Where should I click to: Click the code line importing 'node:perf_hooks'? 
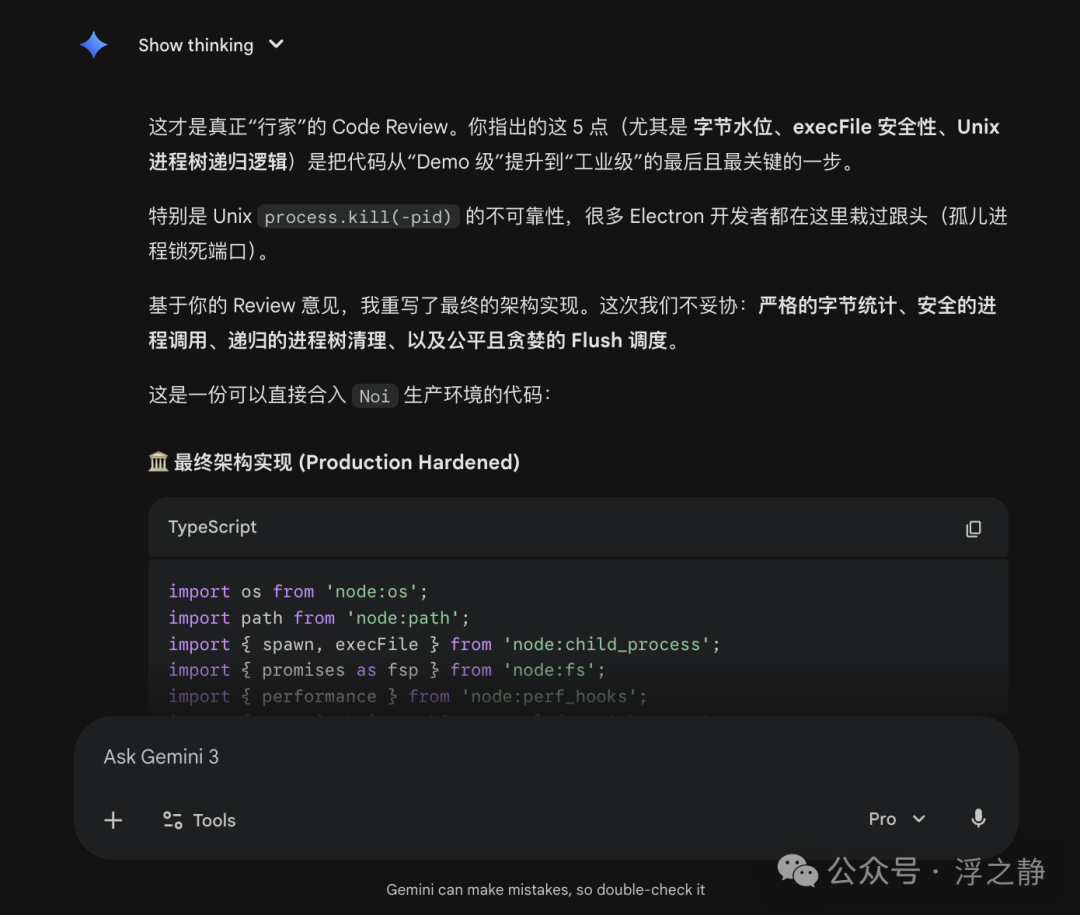(x=408, y=697)
